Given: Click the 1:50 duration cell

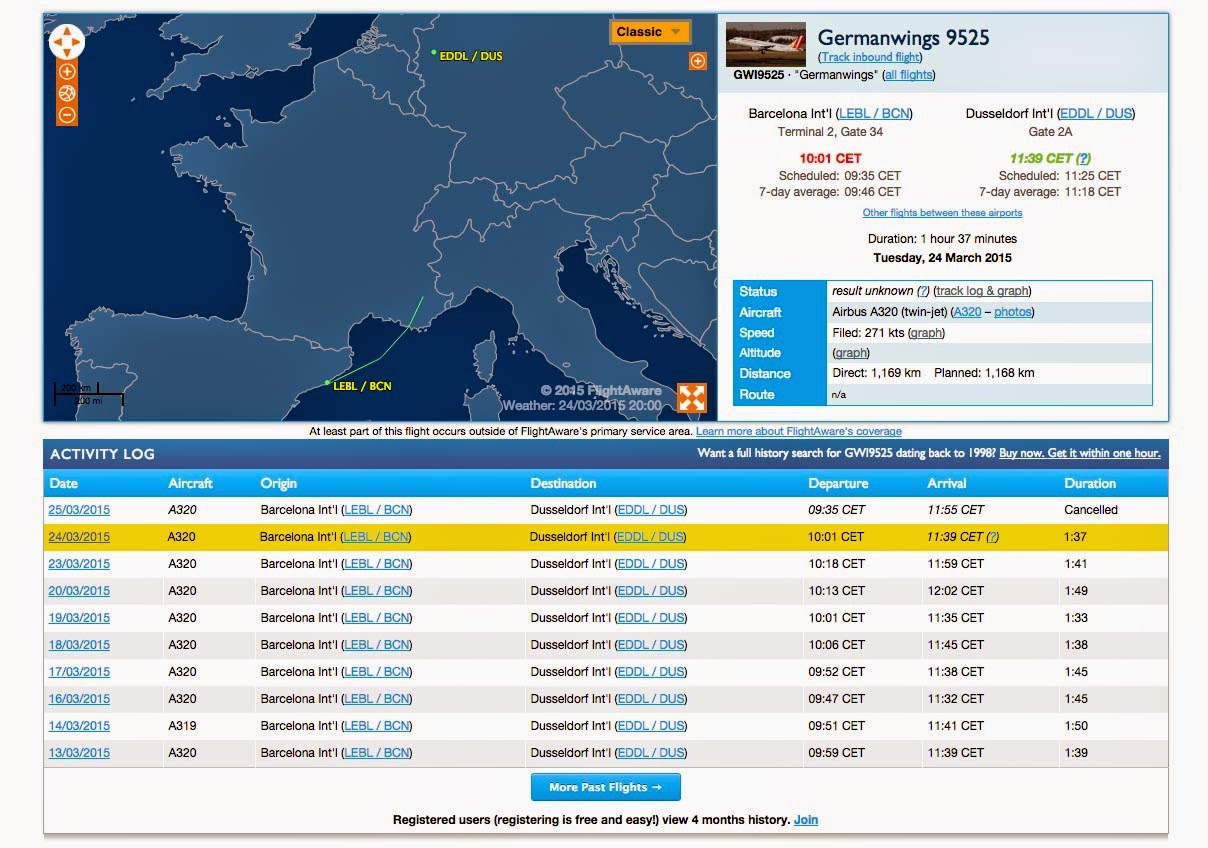Looking at the screenshot, I should point(1076,726).
